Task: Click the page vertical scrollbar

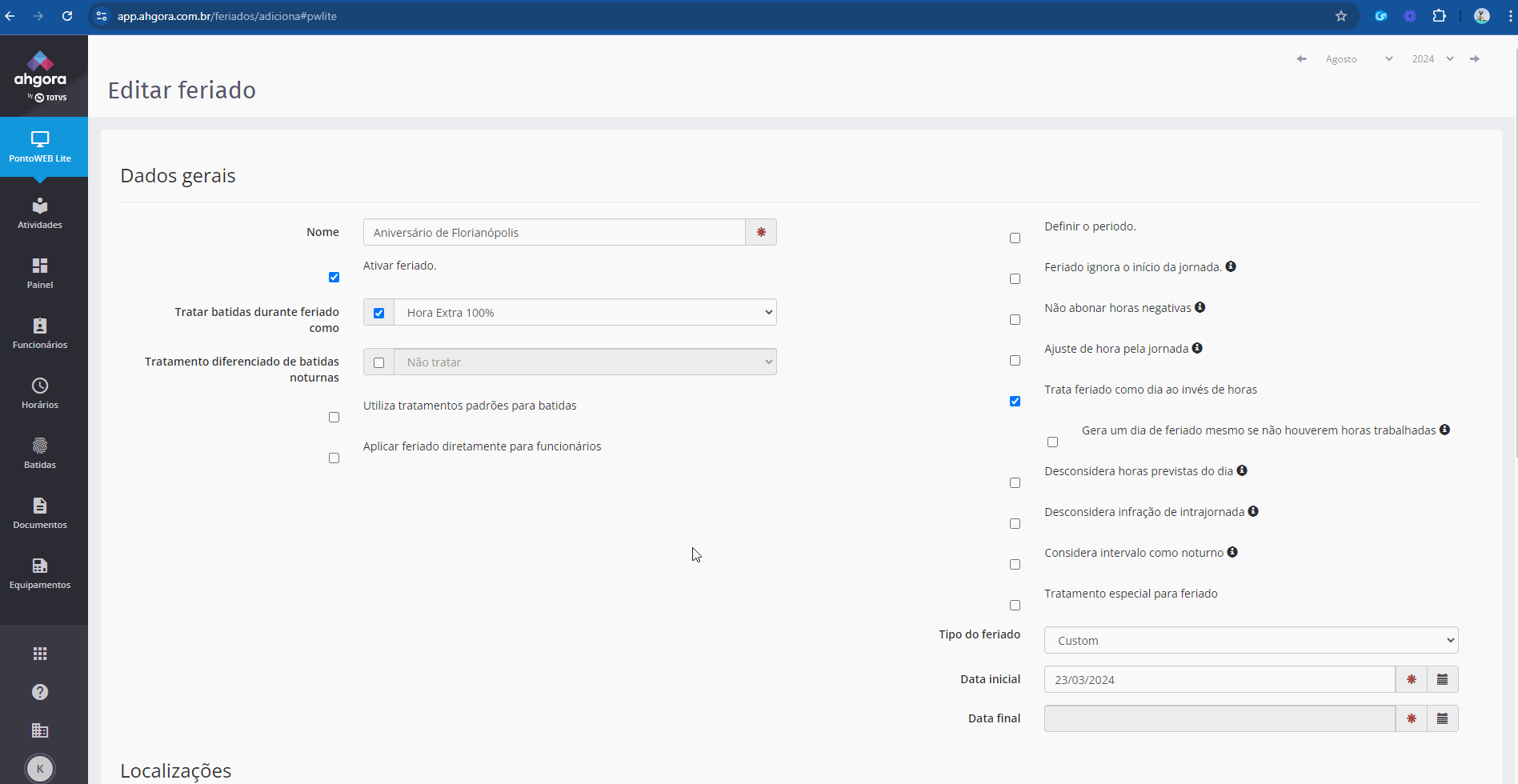Action: coord(1515,252)
